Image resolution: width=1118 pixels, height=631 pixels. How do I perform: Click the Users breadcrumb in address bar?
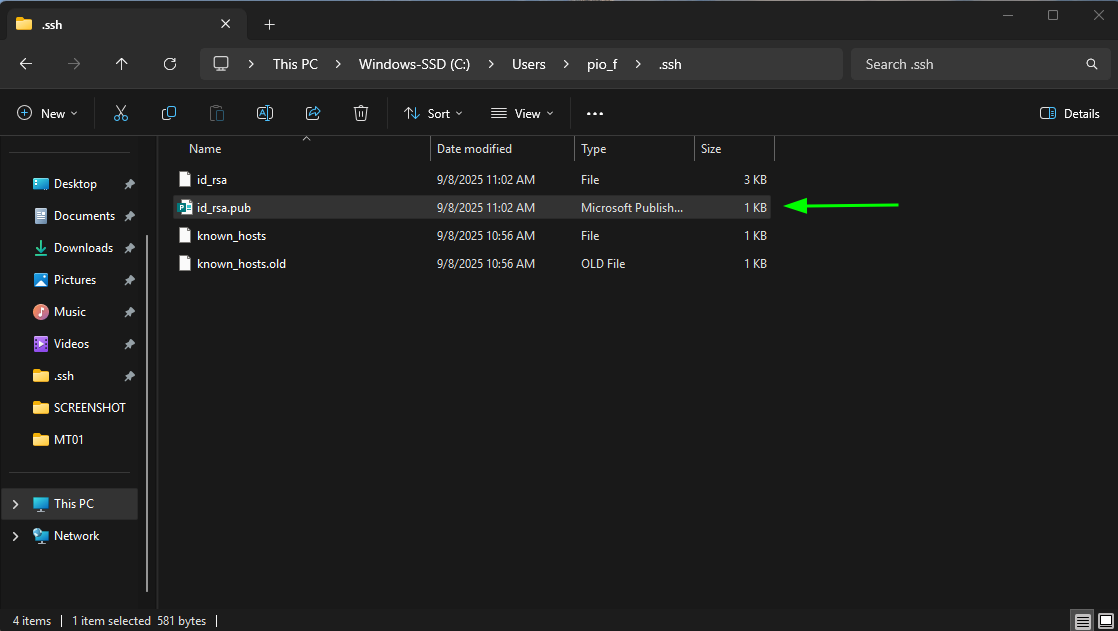[x=529, y=64]
